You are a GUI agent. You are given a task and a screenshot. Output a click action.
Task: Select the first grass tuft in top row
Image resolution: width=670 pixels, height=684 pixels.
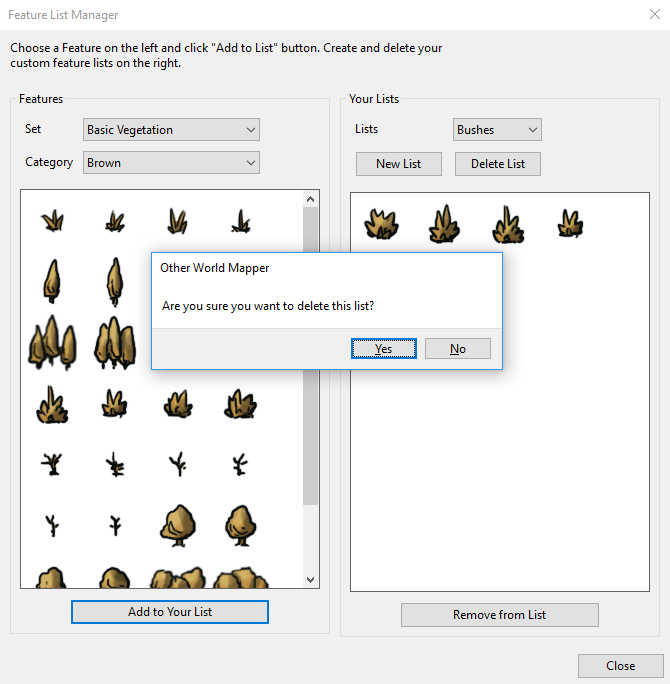pos(52,221)
